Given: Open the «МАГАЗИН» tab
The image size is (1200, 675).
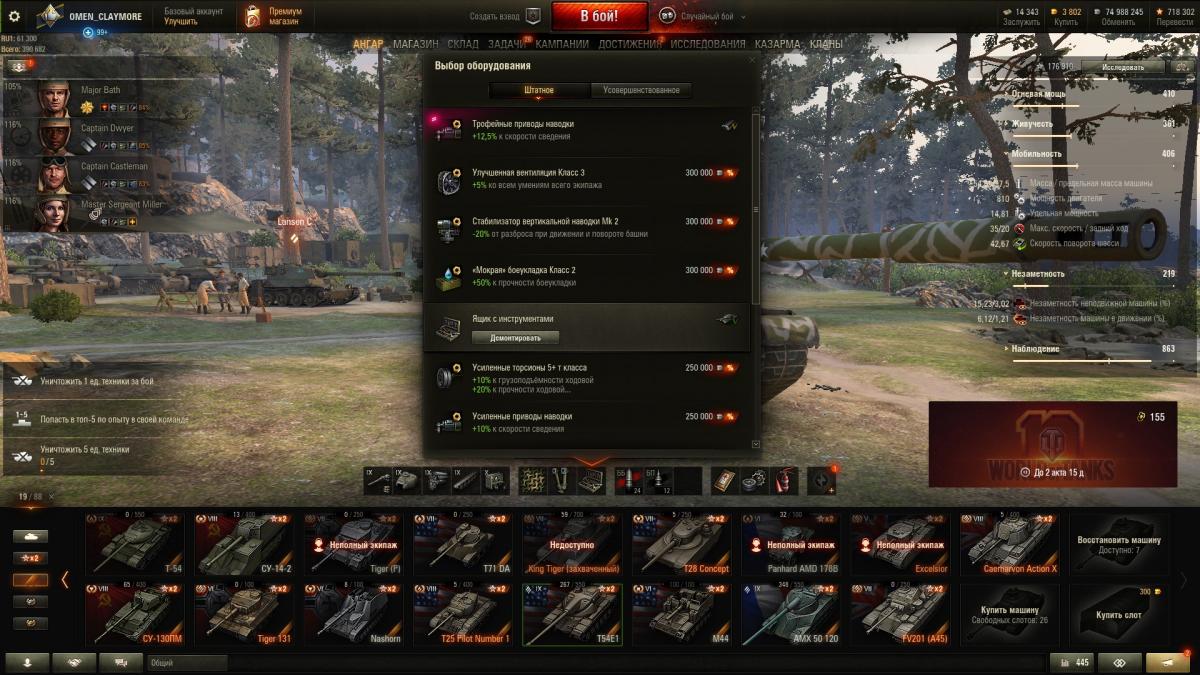Looking at the screenshot, I should [x=415, y=44].
